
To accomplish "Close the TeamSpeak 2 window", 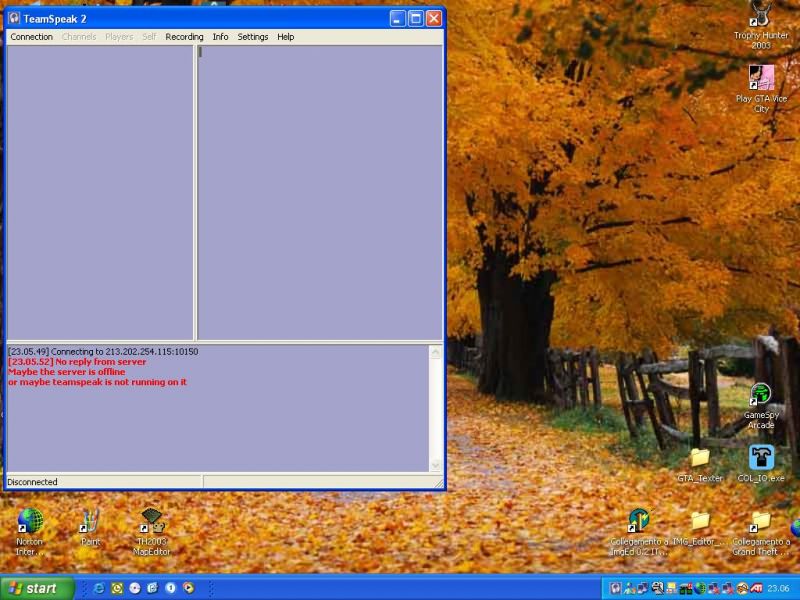I will click(x=434, y=18).
